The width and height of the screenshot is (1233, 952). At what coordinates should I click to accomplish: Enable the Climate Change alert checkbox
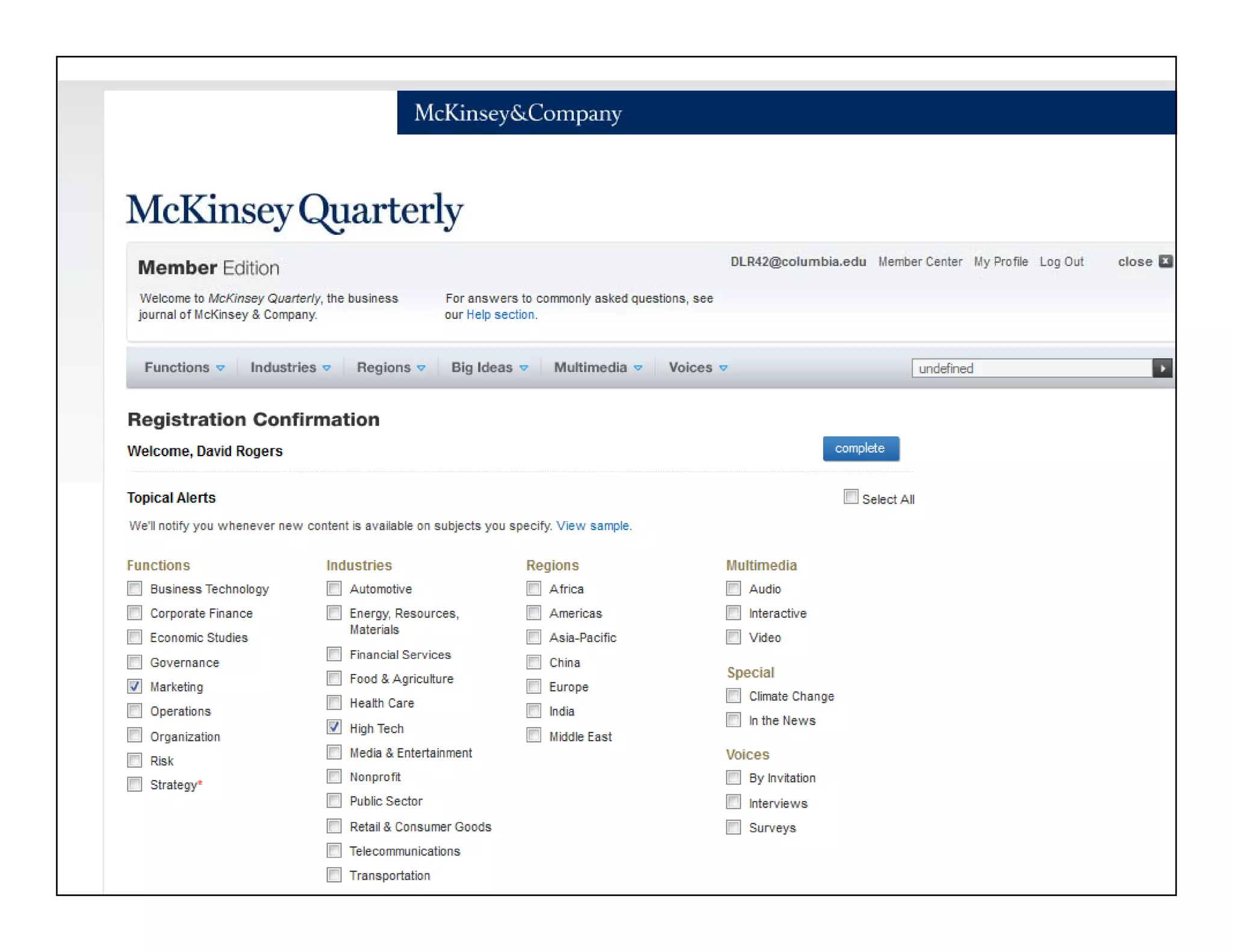click(733, 696)
